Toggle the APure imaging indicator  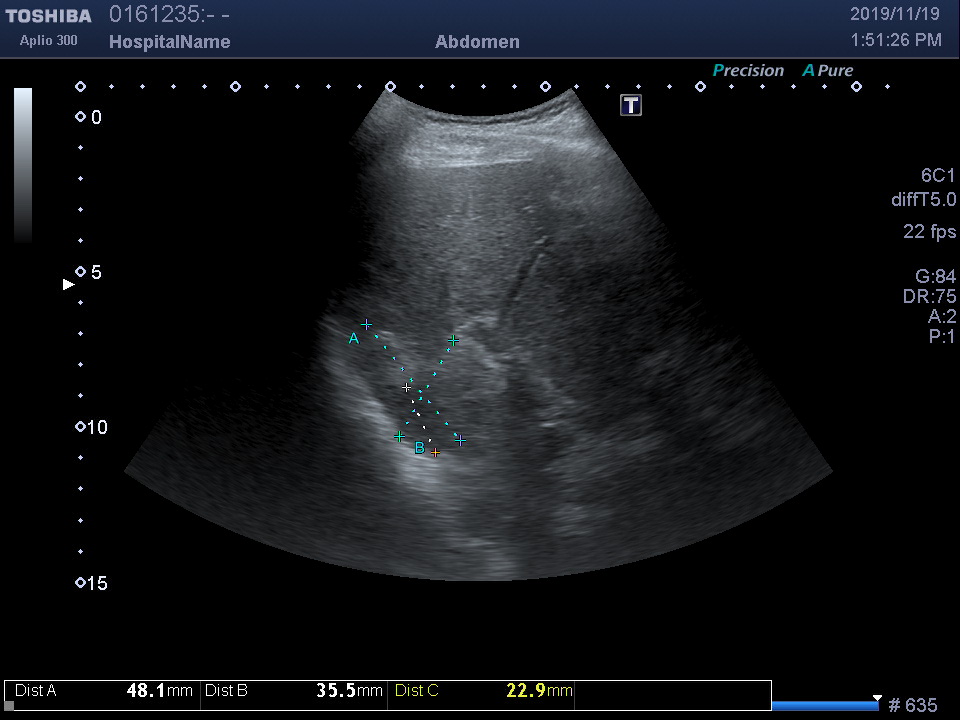(x=828, y=71)
